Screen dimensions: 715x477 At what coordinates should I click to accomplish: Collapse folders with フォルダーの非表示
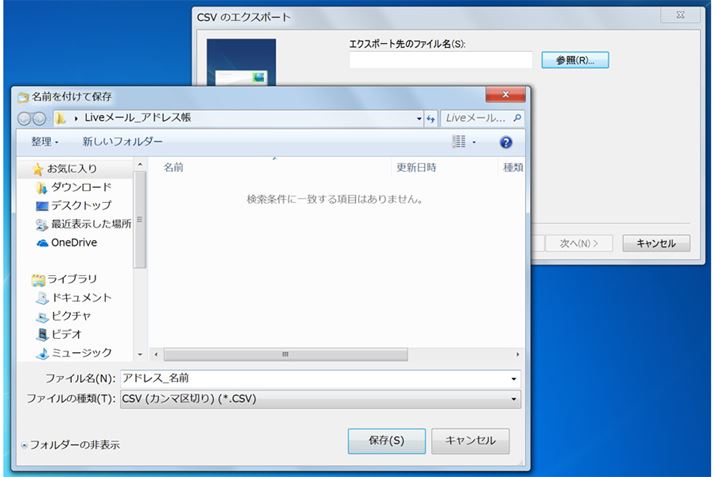click(x=71, y=445)
